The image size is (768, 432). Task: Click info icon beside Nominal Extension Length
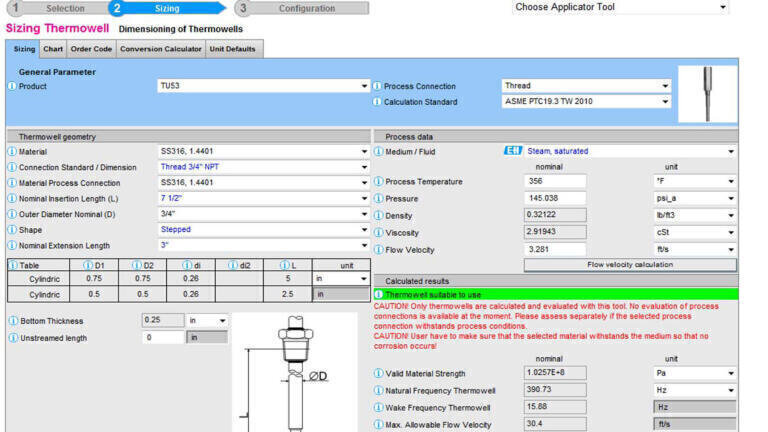12,245
